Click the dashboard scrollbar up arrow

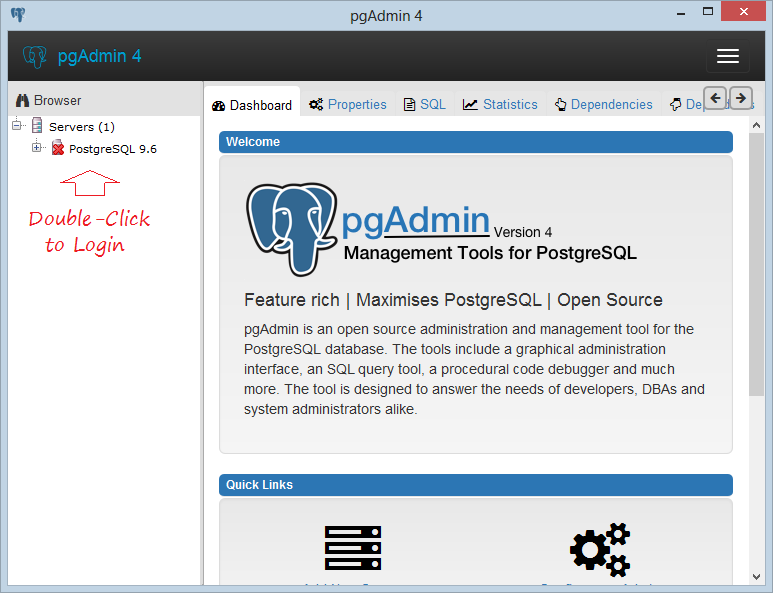coord(756,126)
